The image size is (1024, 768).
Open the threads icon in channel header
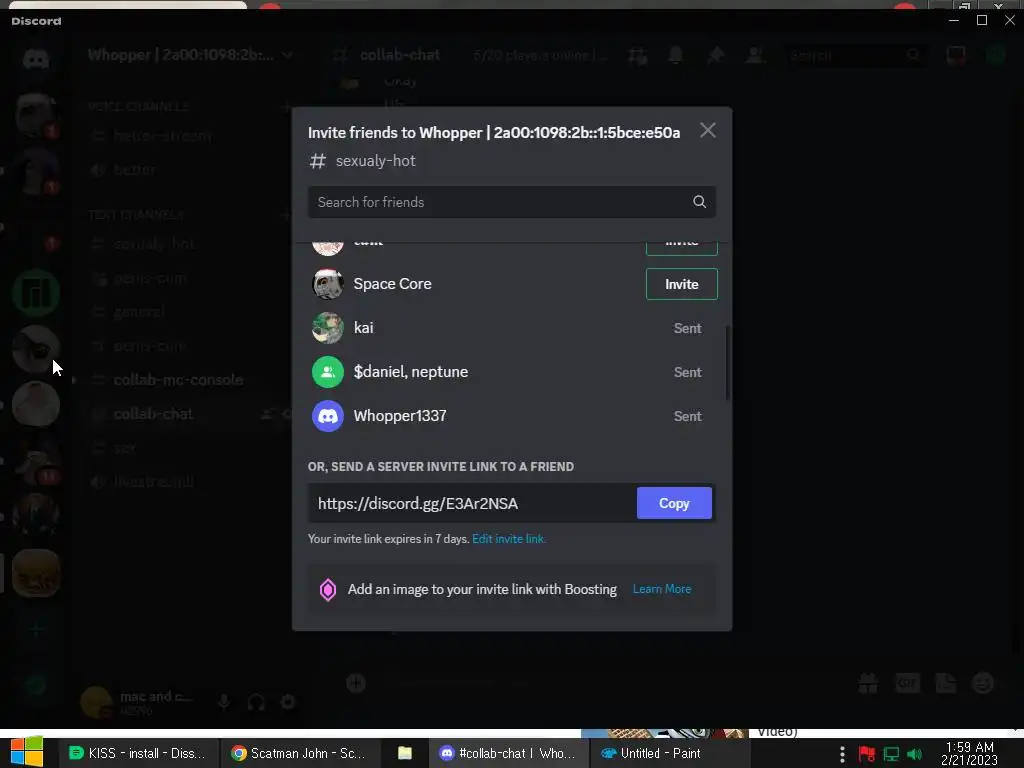637,56
